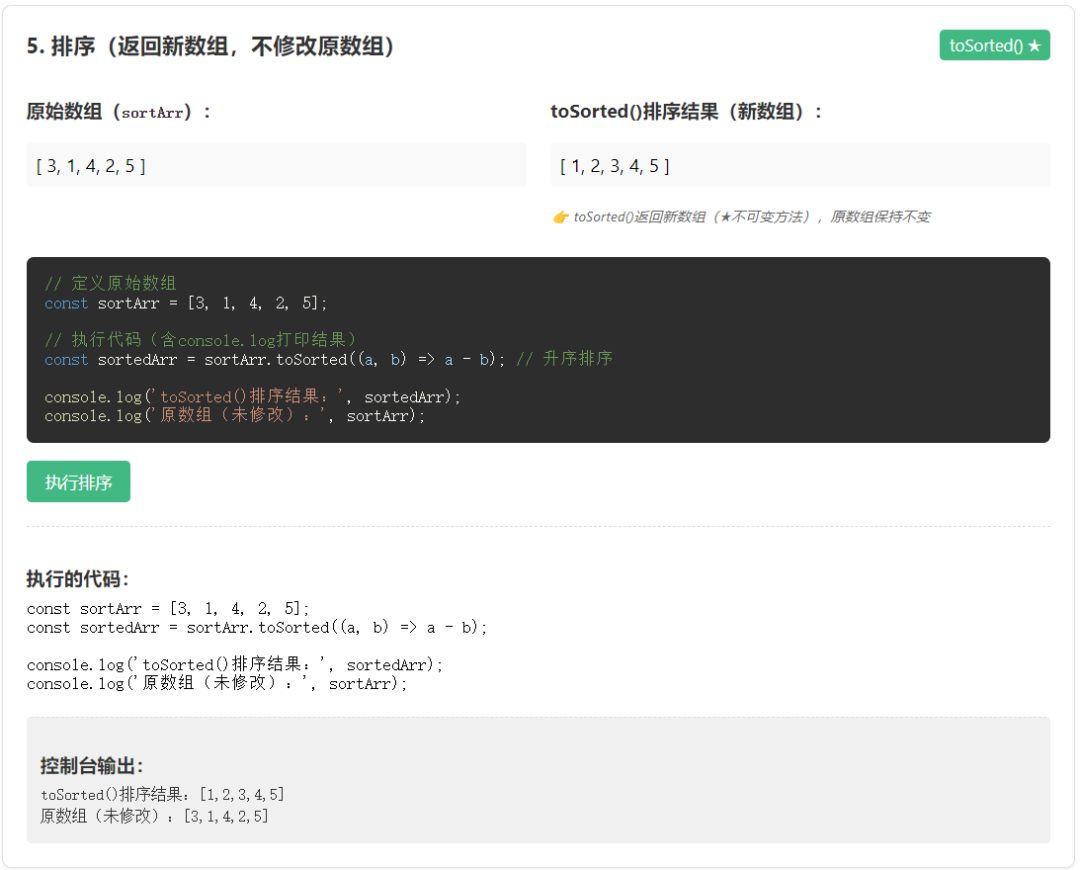Click dark code line console.log('toSorted()排序结果：'
Screen dimensions: 1080x870
click(252, 397)
